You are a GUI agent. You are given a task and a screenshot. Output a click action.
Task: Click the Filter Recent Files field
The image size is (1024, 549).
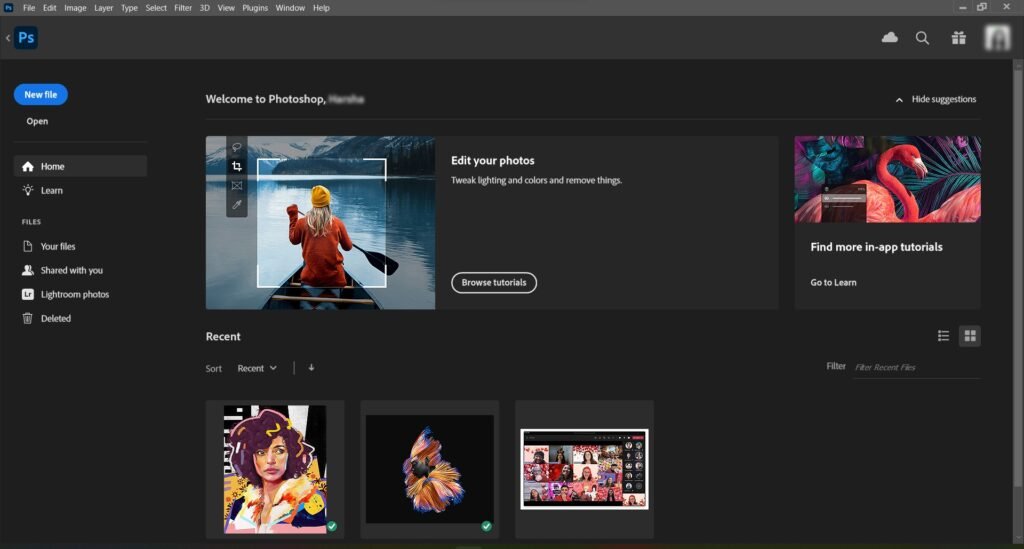click(x=917, y=368)
